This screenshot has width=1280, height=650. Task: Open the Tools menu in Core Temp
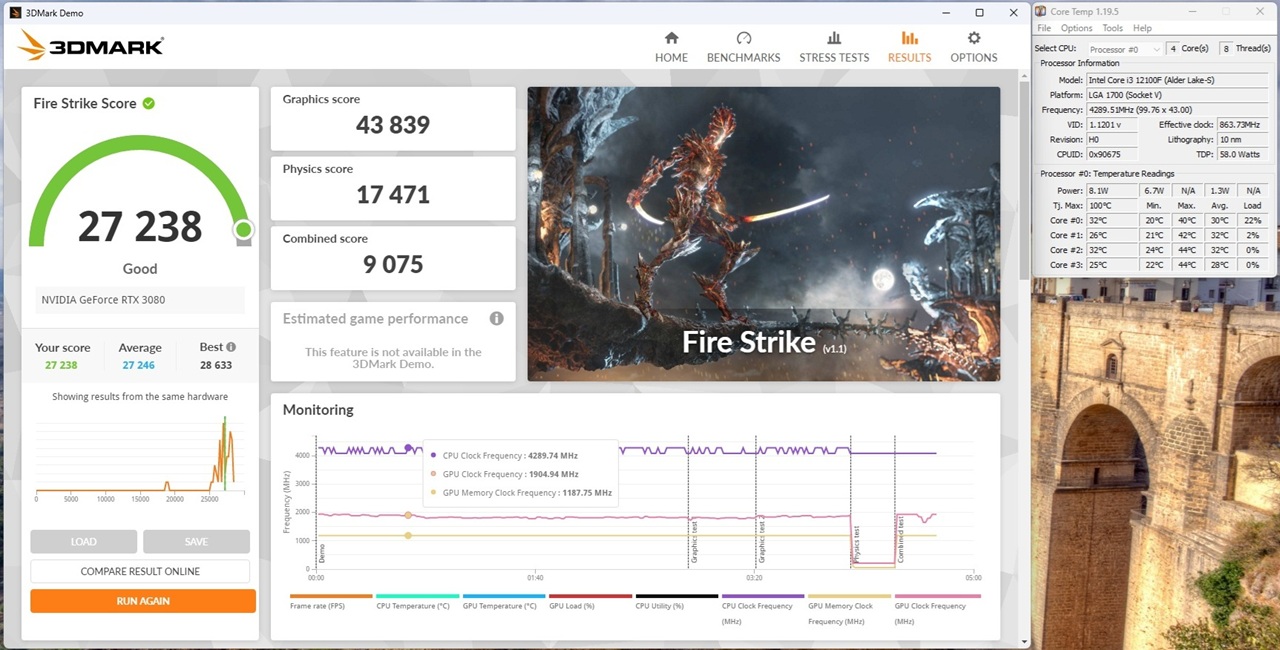tap(1112, 28)
